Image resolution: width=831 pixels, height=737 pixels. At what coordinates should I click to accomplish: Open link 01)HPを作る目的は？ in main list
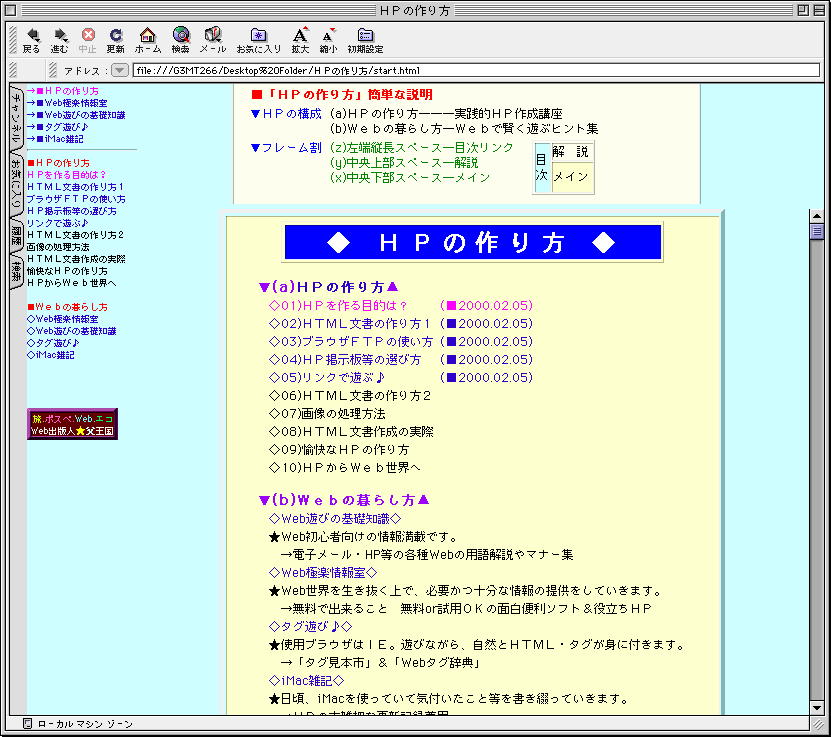[x=338, y=305]
